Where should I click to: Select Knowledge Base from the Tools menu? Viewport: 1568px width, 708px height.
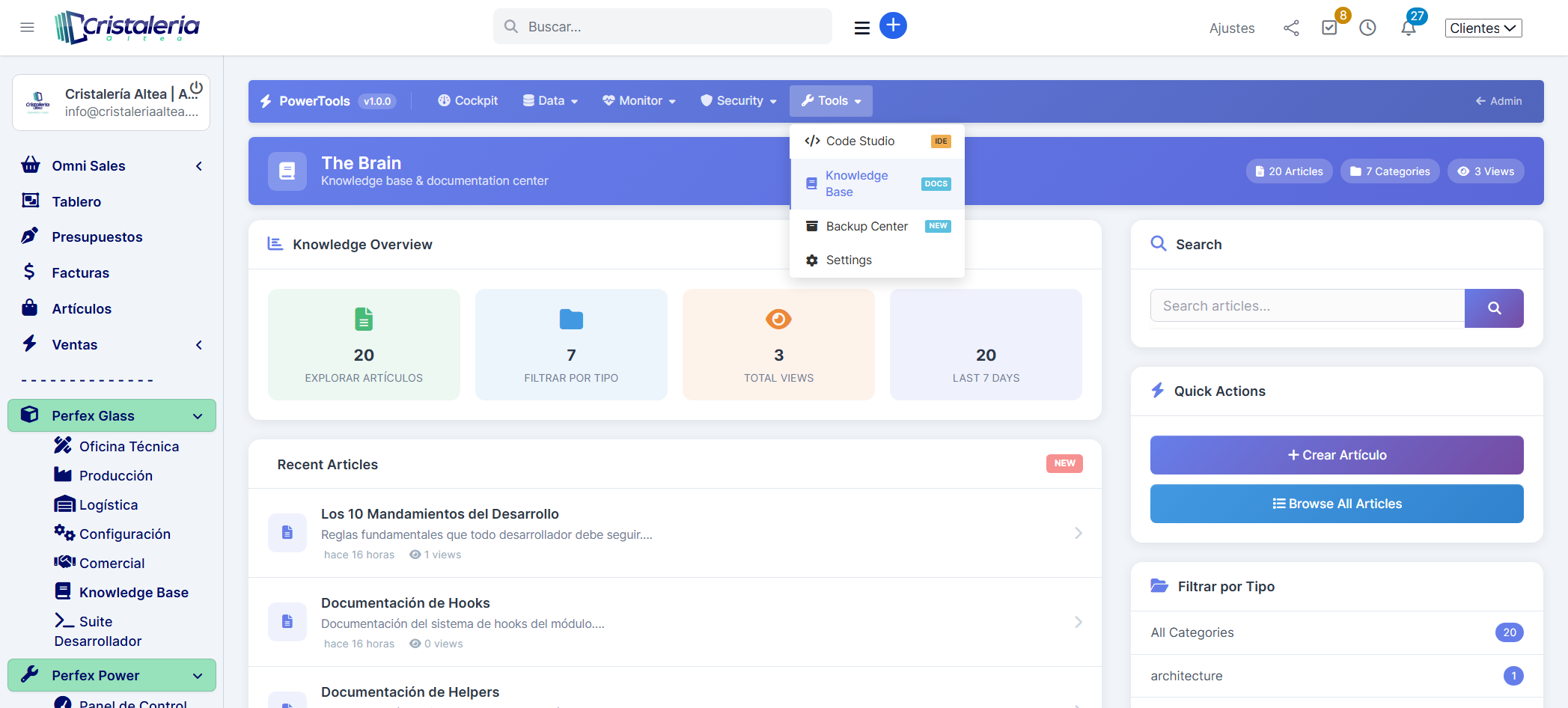[x=856, y=183]
